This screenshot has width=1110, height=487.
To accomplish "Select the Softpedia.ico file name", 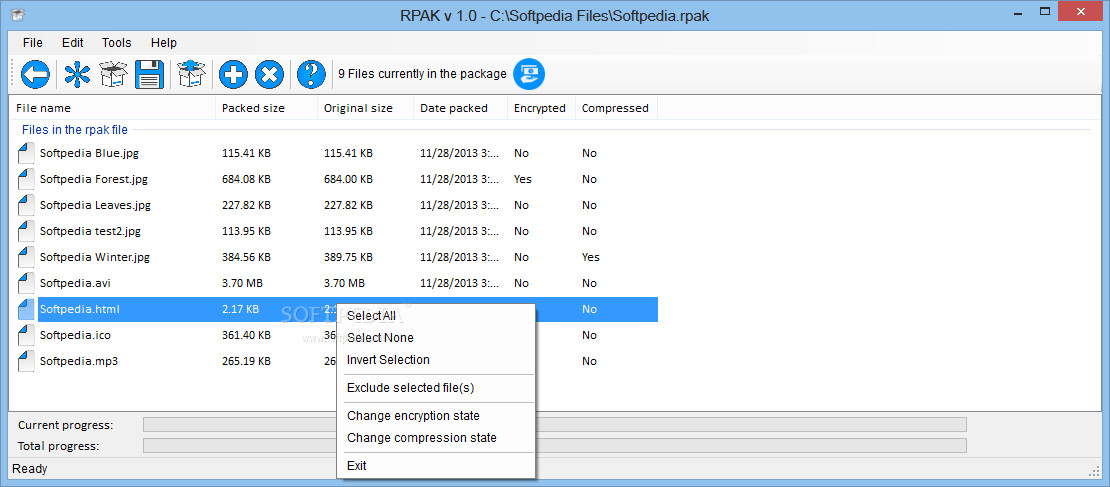I will pos(75,335).
